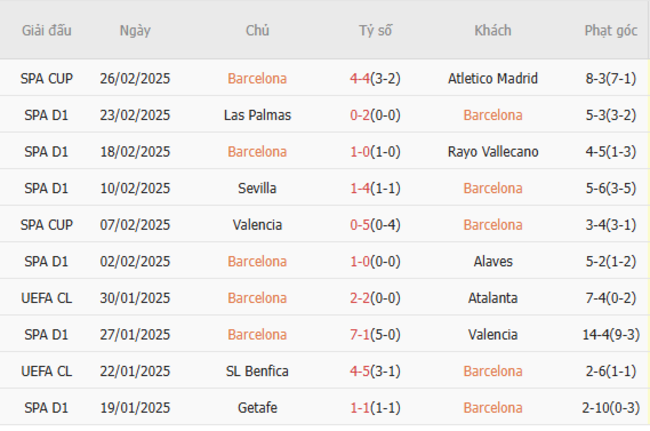Click the 1-4(1-1) score

375,188
